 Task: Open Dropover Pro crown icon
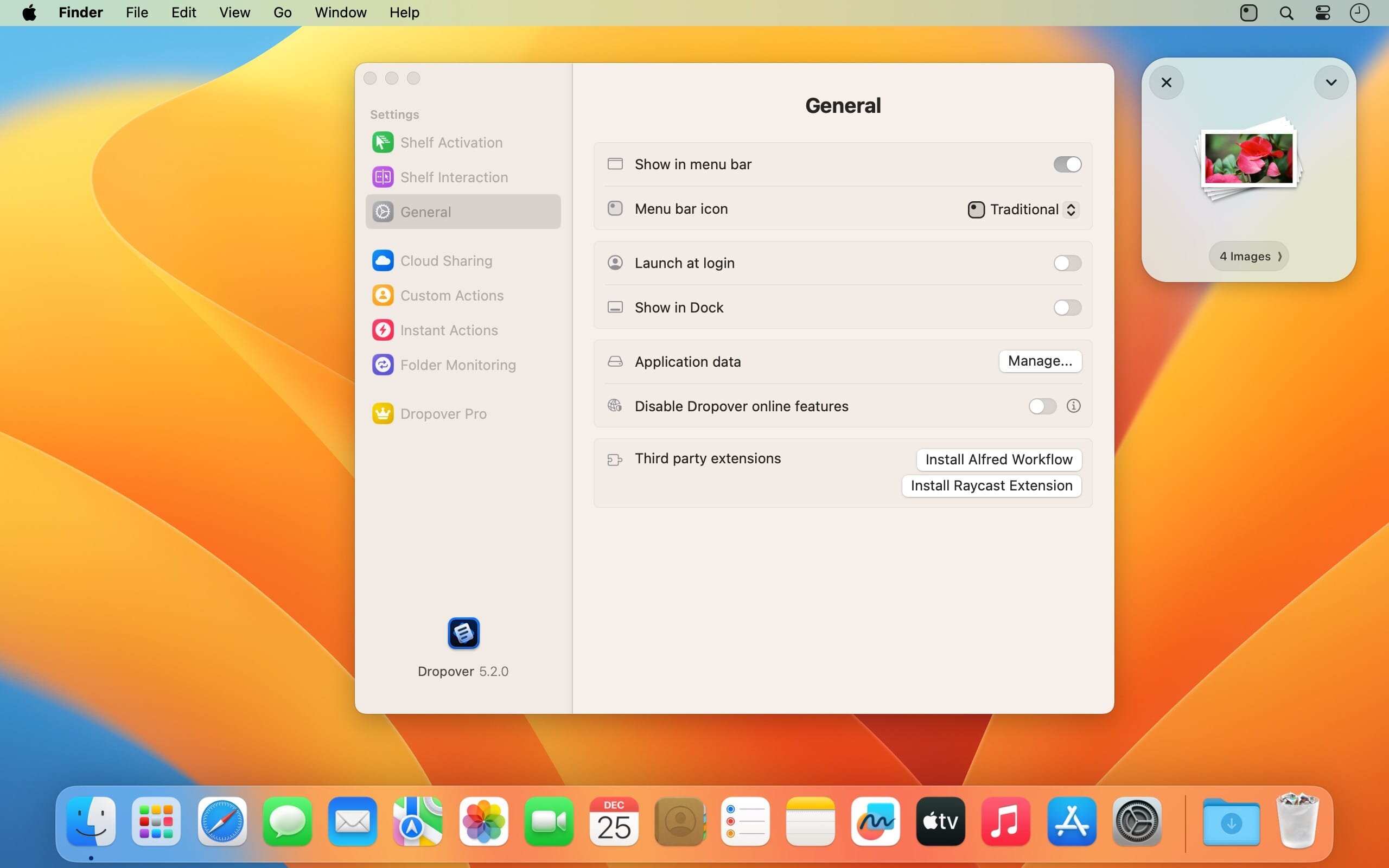[x=383, y=413]
